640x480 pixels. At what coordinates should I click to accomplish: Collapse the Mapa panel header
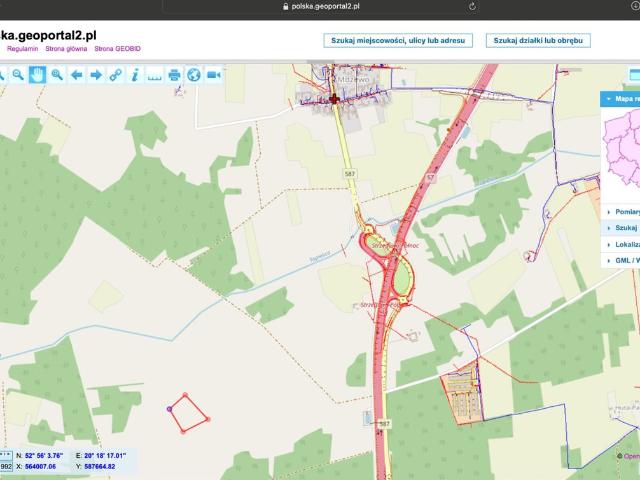point(620,99)
